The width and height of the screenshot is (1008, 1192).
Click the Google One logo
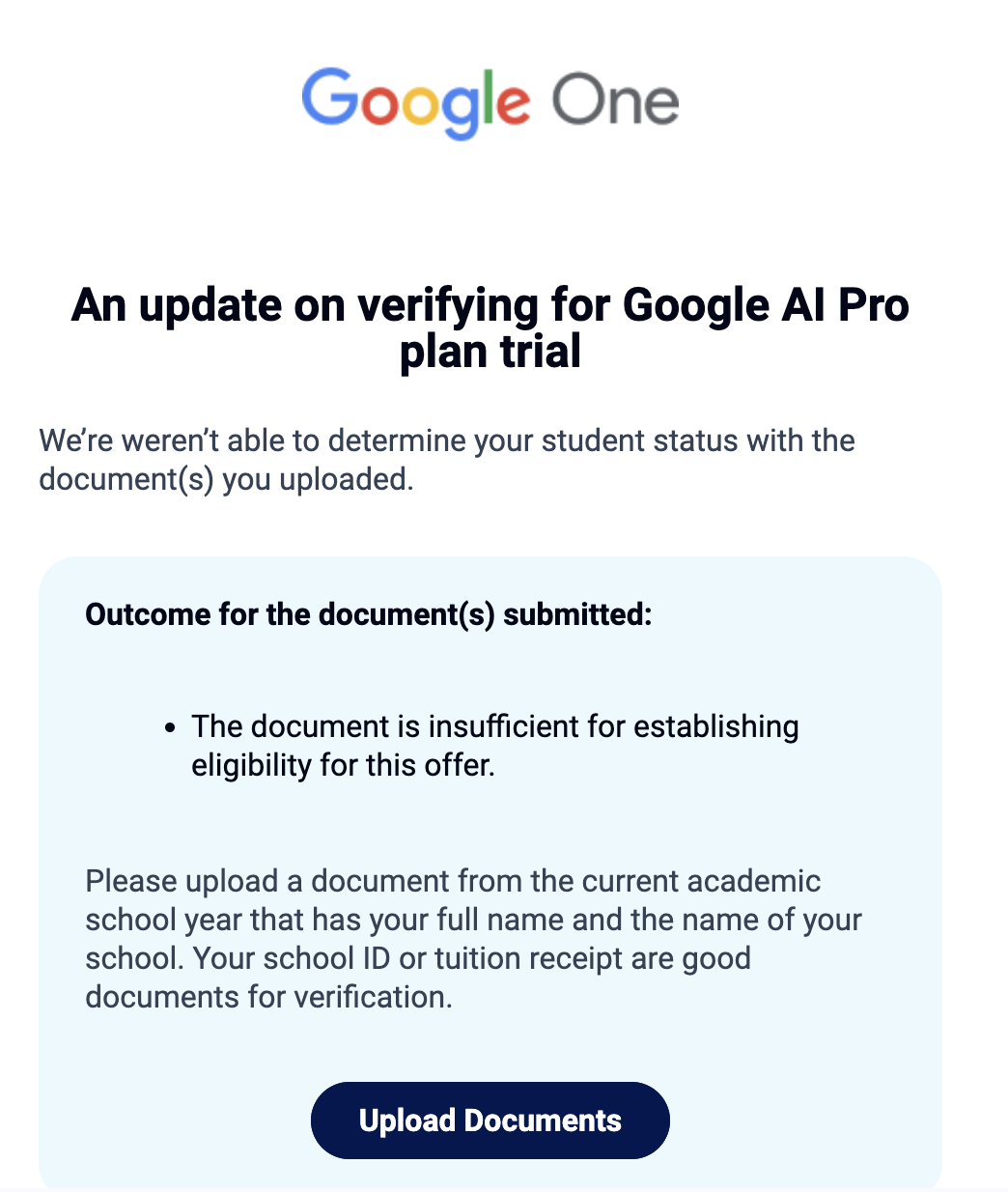click(x=490, y=103)
